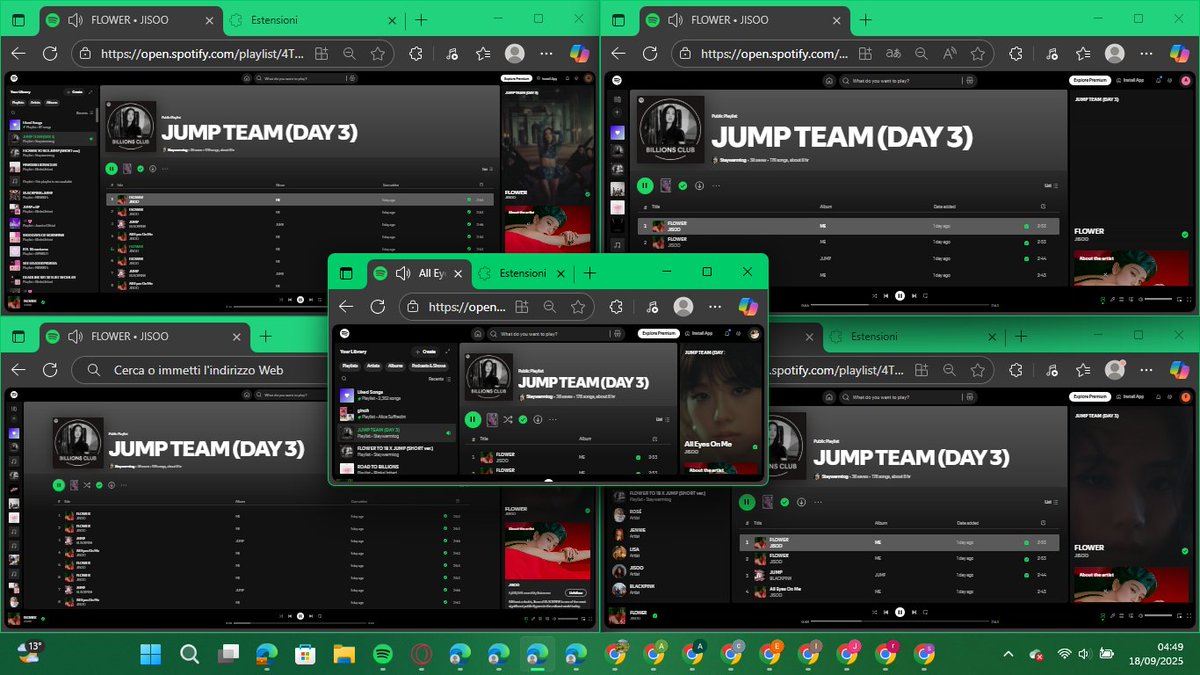Mute the FLOWER • JISOO tab in the top-right window

point(675,20)
